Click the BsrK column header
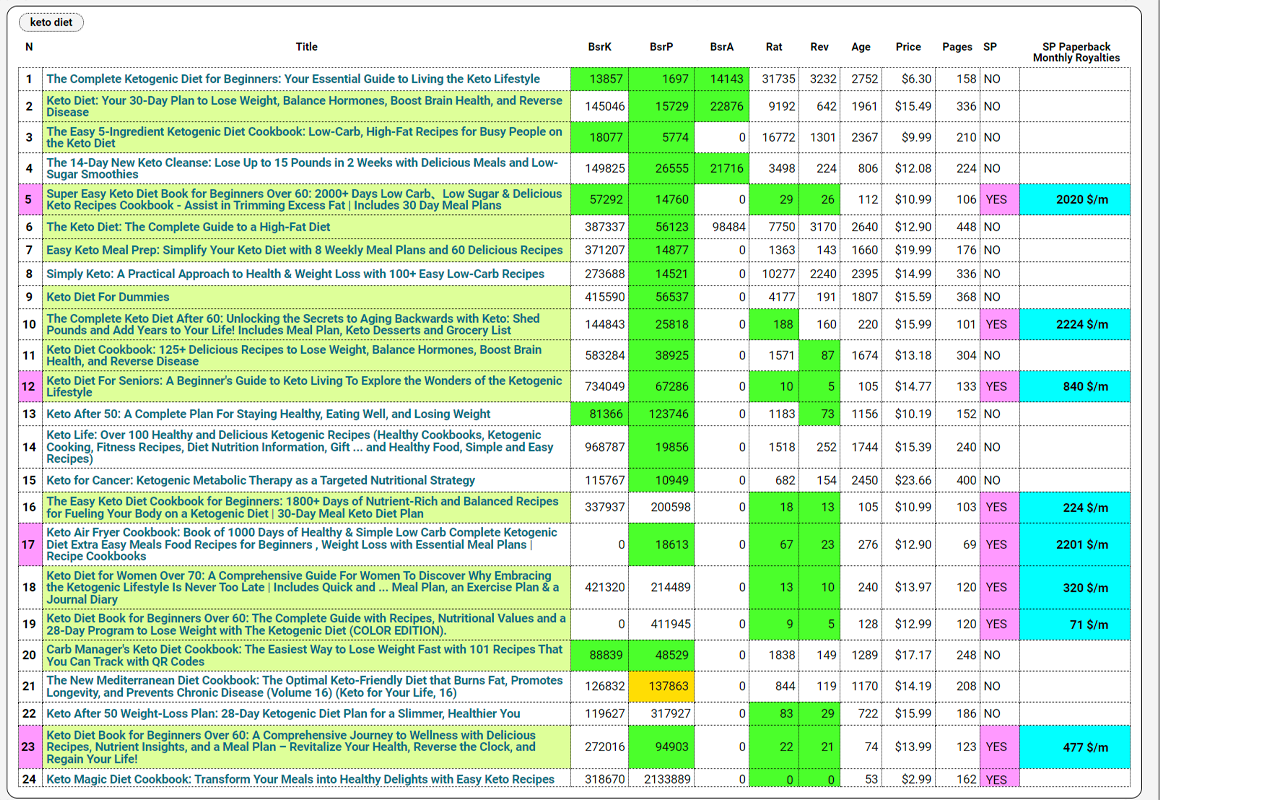Viewport: 1280px width, 800px height. pos(599,47)
